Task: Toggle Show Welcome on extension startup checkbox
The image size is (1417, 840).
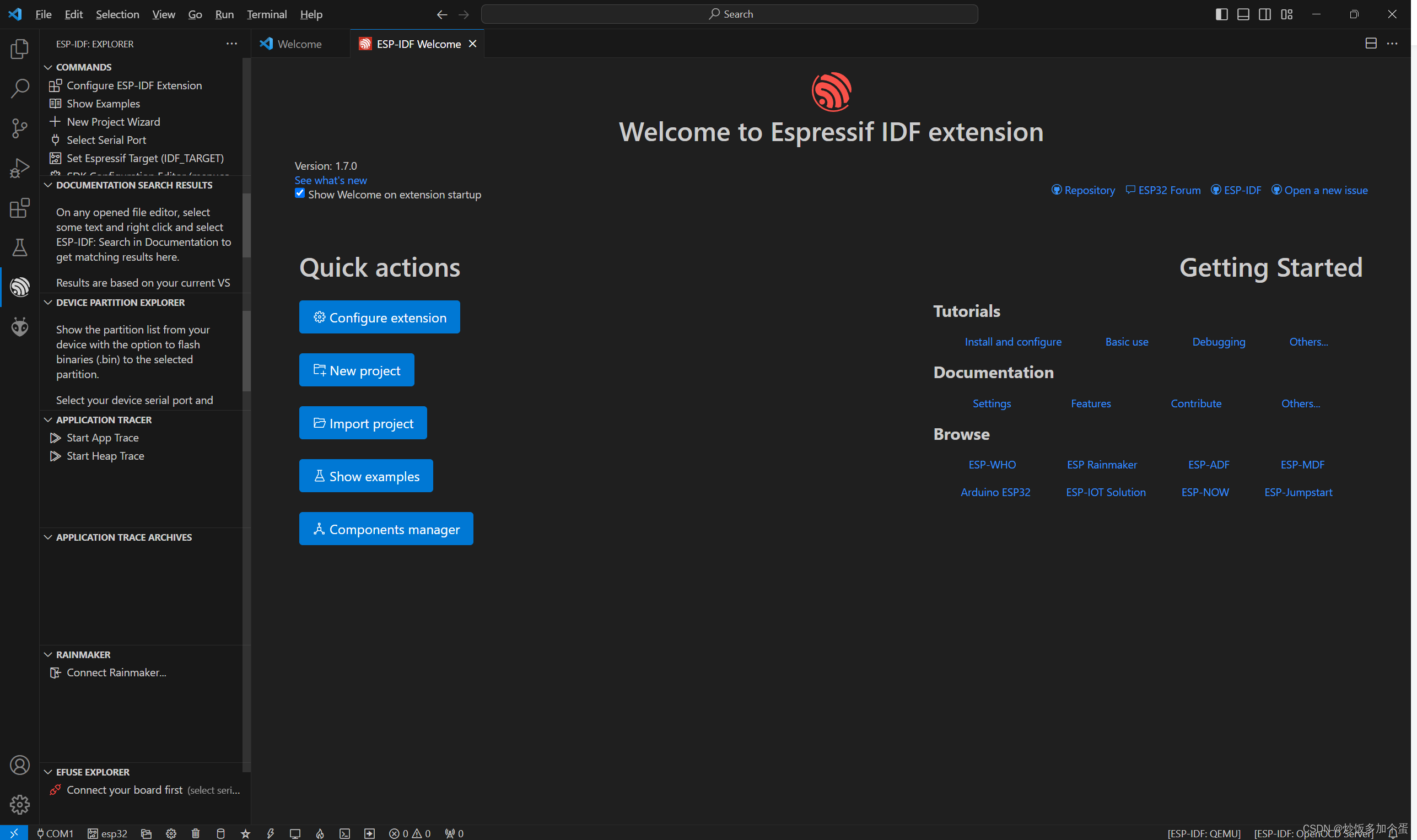Action: [300, 193]
